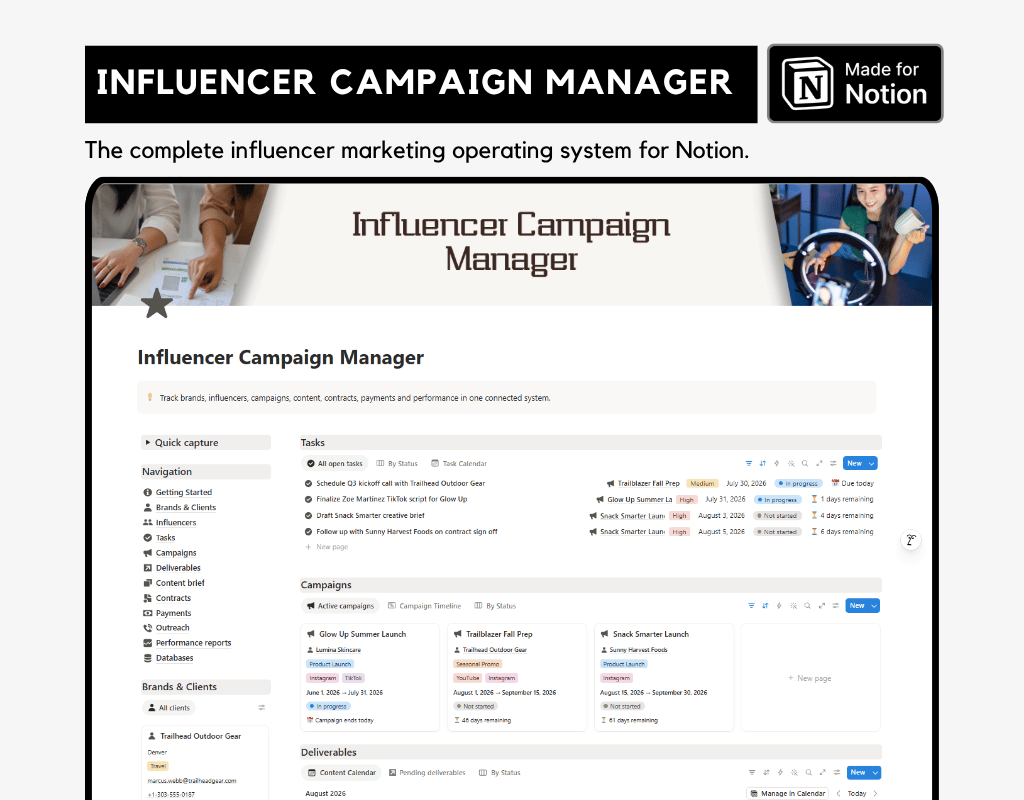This screenshot has width=1024, height=800.
Task: Click New button in Campaigns section
Action: (x=857, y=606)
